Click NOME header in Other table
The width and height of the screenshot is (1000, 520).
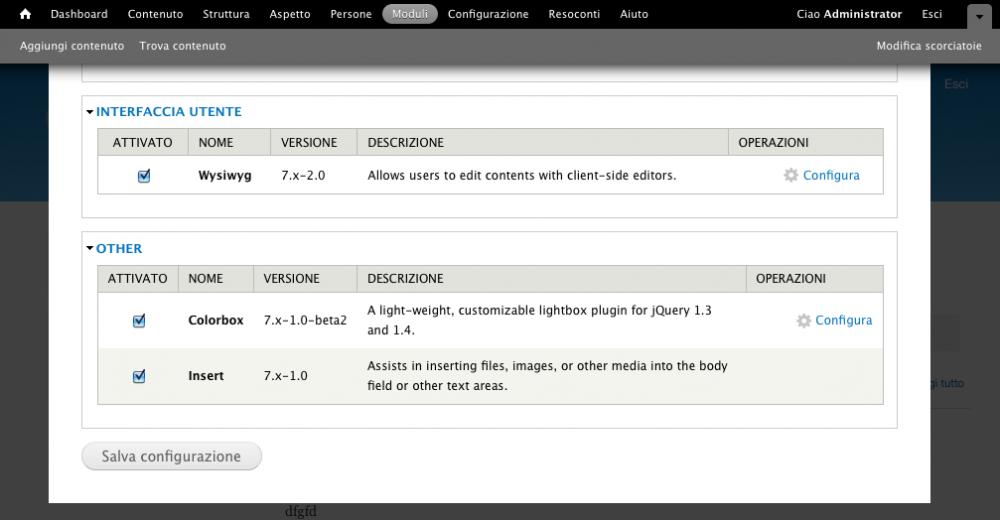click(205, 278)
